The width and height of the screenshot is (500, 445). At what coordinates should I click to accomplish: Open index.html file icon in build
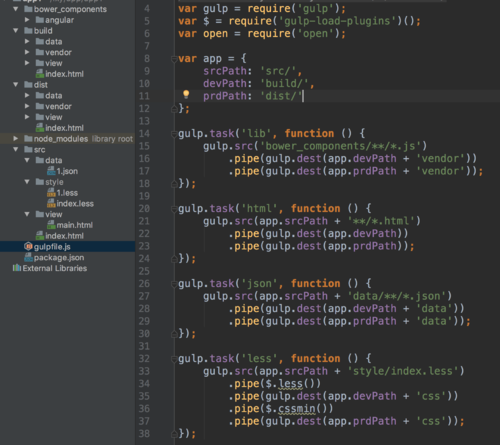(40, 74)
